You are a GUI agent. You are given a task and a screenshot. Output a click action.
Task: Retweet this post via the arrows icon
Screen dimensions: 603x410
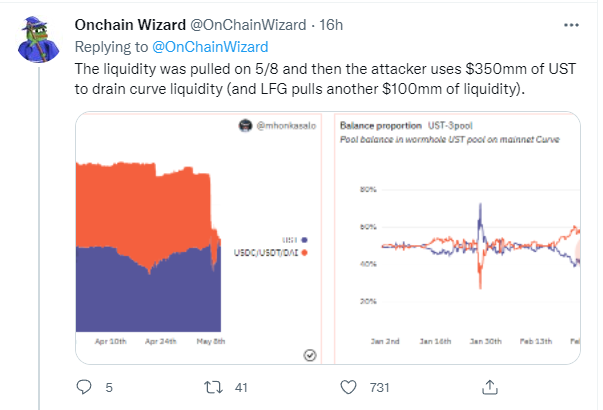[212, 385]
